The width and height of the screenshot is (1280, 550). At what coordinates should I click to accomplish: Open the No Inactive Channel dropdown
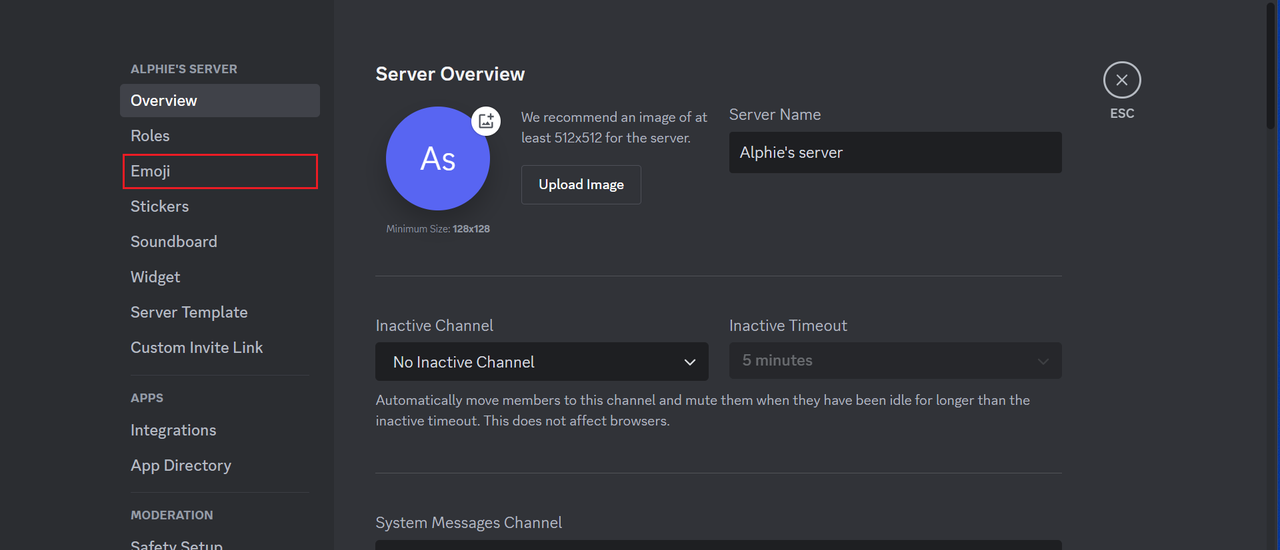[542, 362]
